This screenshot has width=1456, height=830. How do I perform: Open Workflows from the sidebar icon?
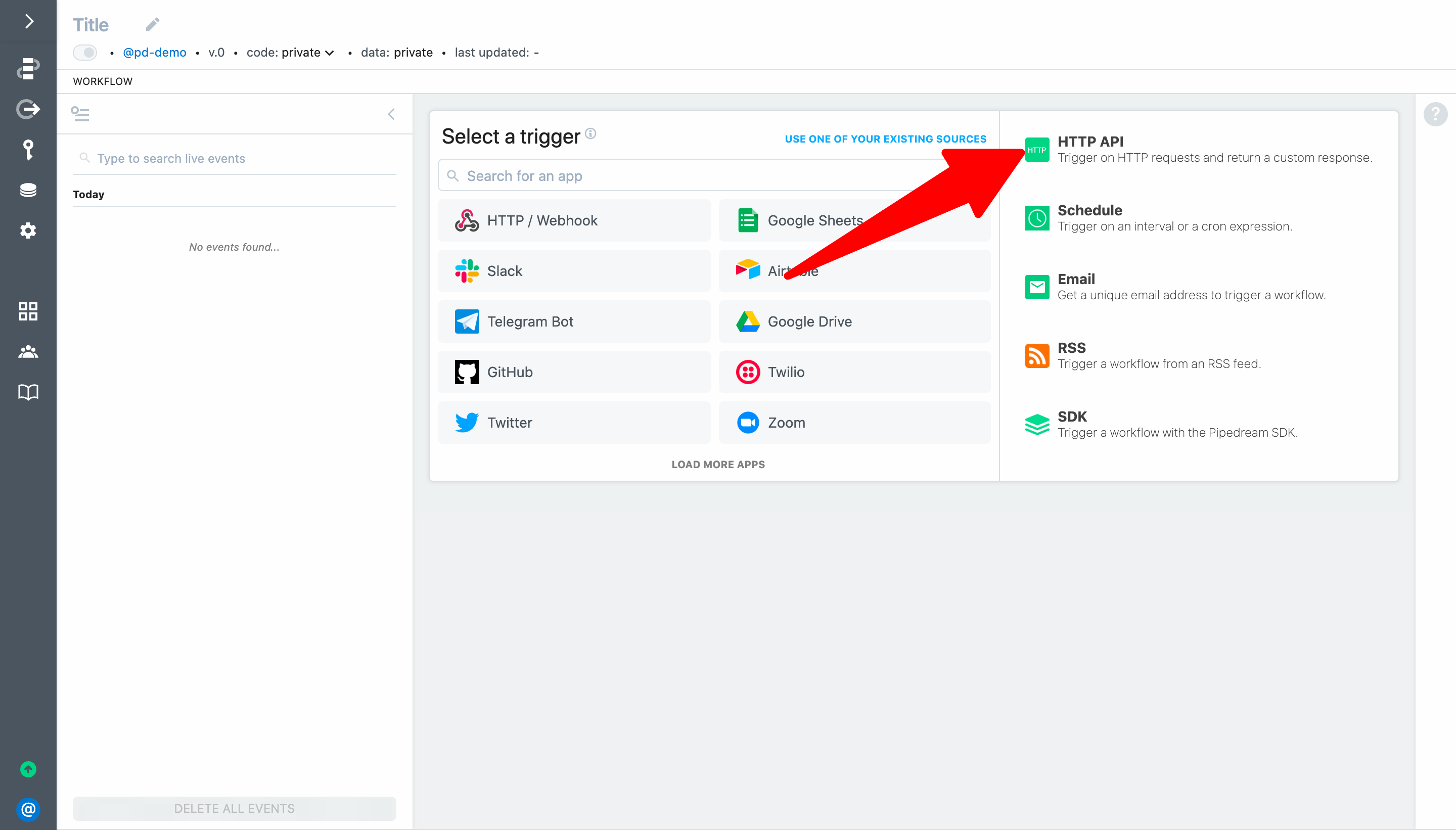coord(28,68)
